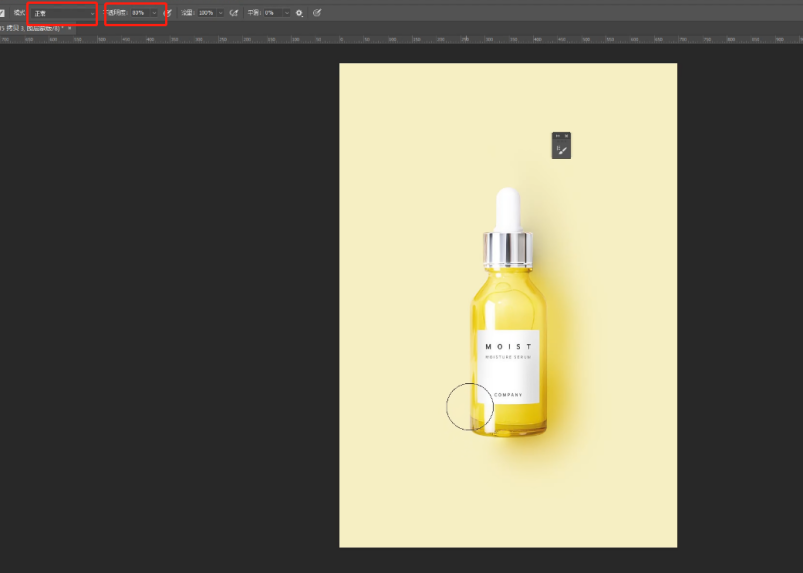Close the open document tab
The image size is (803, 573).
pyautogui.click(x=70, y=28)
